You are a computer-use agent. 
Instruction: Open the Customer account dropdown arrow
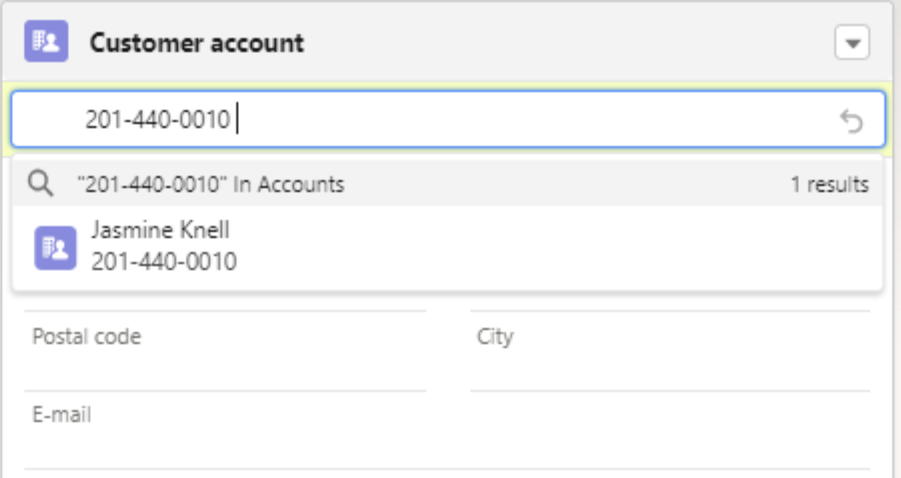pyautogui.click(x=852, y=43)
